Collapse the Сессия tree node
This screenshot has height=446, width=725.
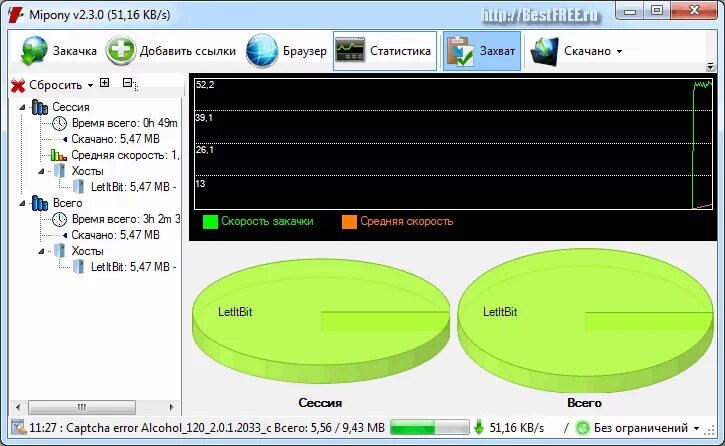pos(22,107)
